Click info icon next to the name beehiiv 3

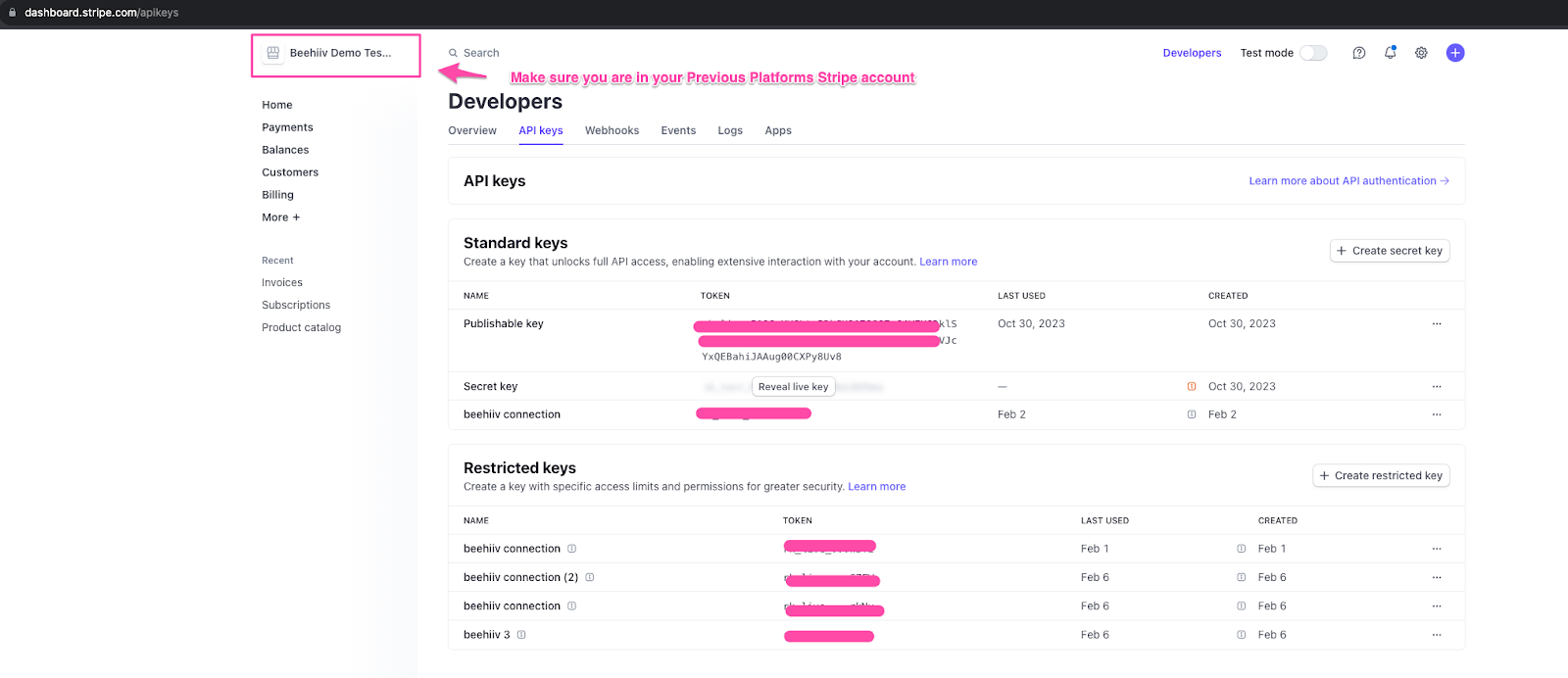(x=521, y=635)
